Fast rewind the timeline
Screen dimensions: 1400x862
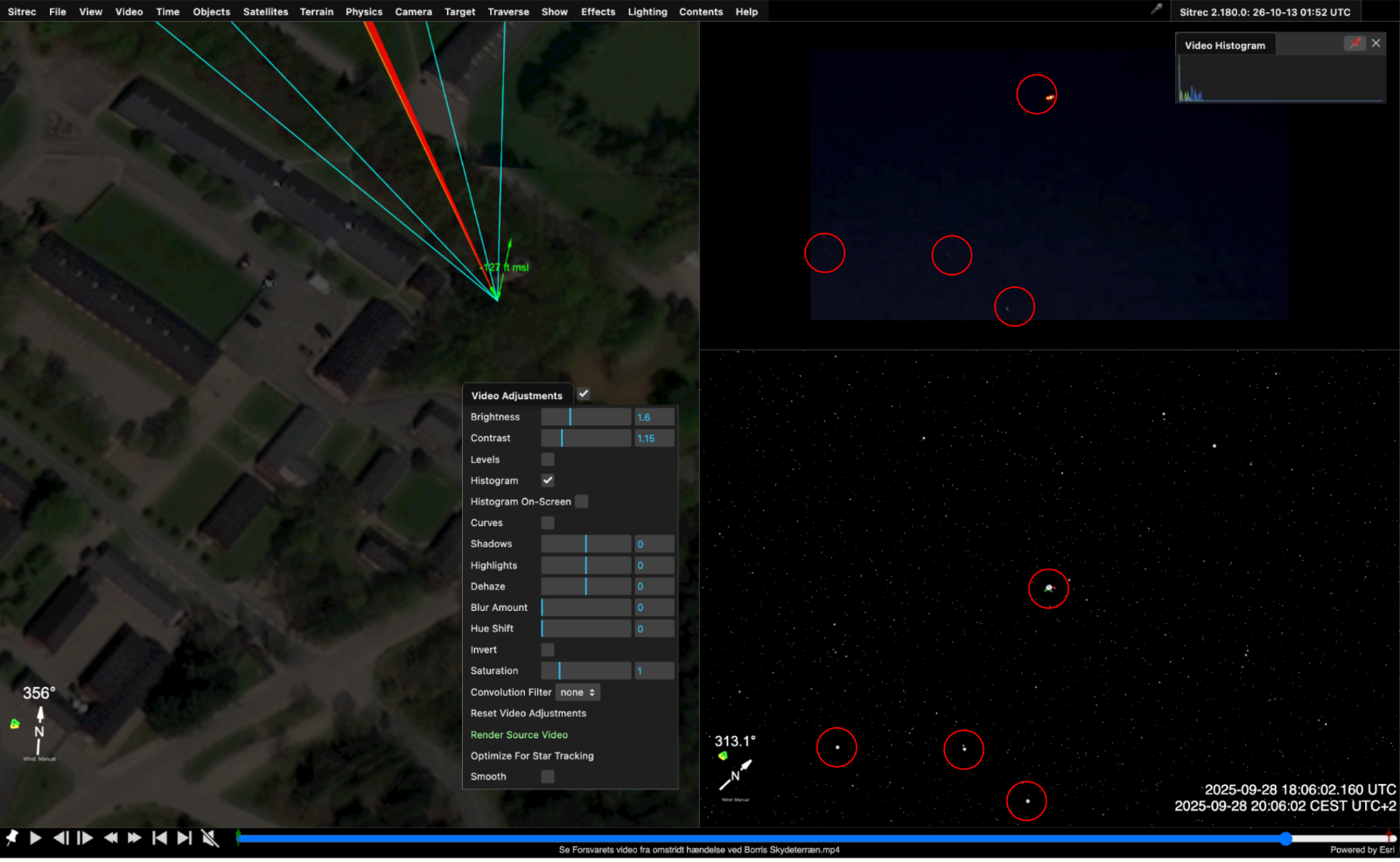[x=110, y=837]
